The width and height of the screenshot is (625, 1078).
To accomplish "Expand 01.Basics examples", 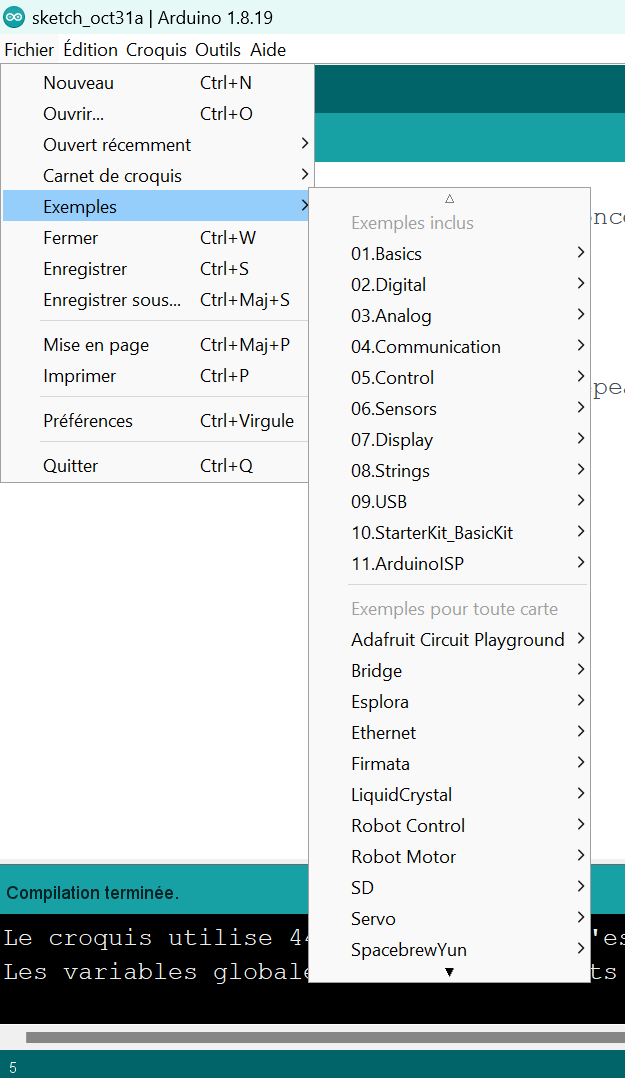I will click(450, 254).
